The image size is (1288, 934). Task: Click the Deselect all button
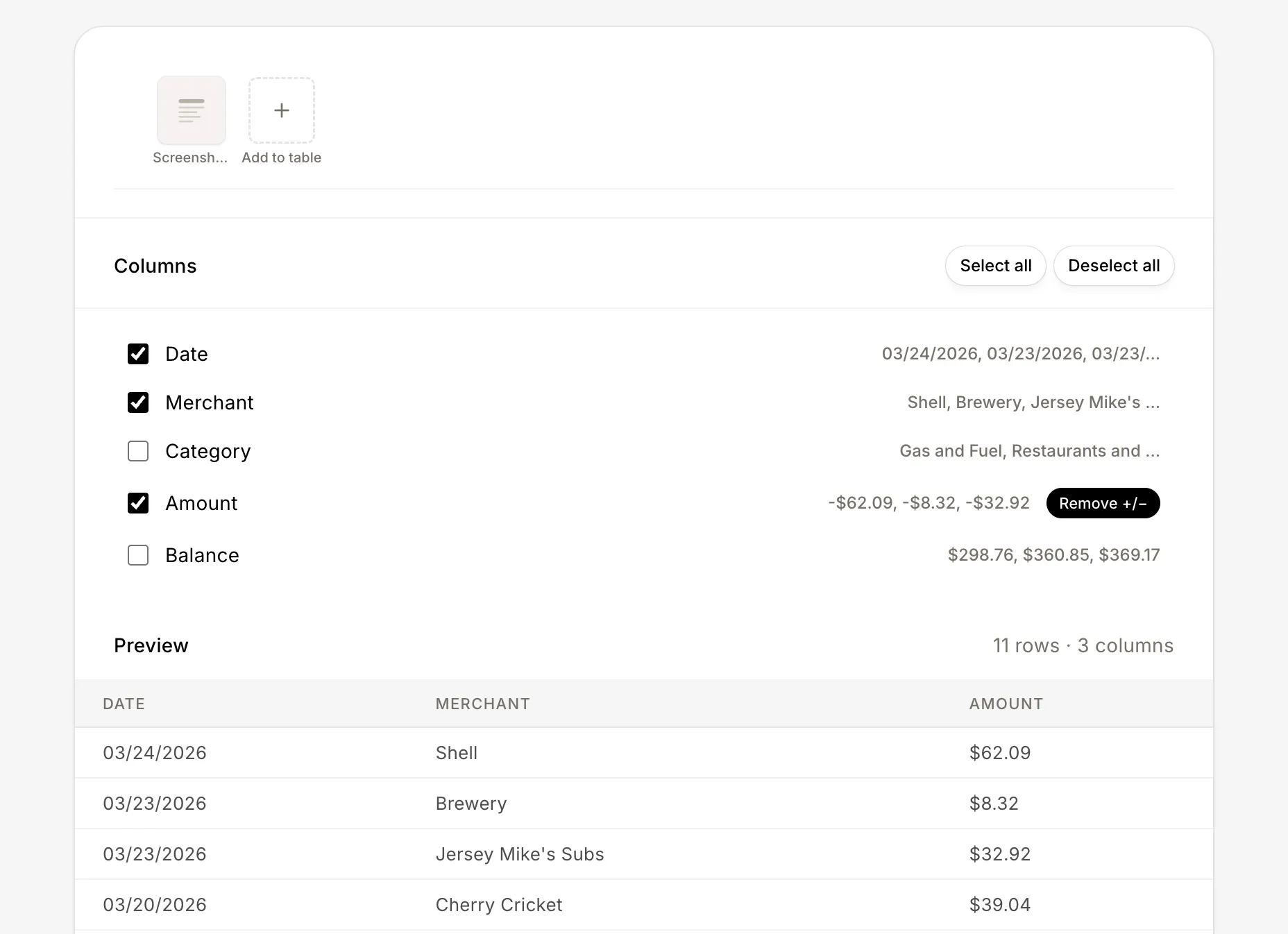pos(1114,266)
